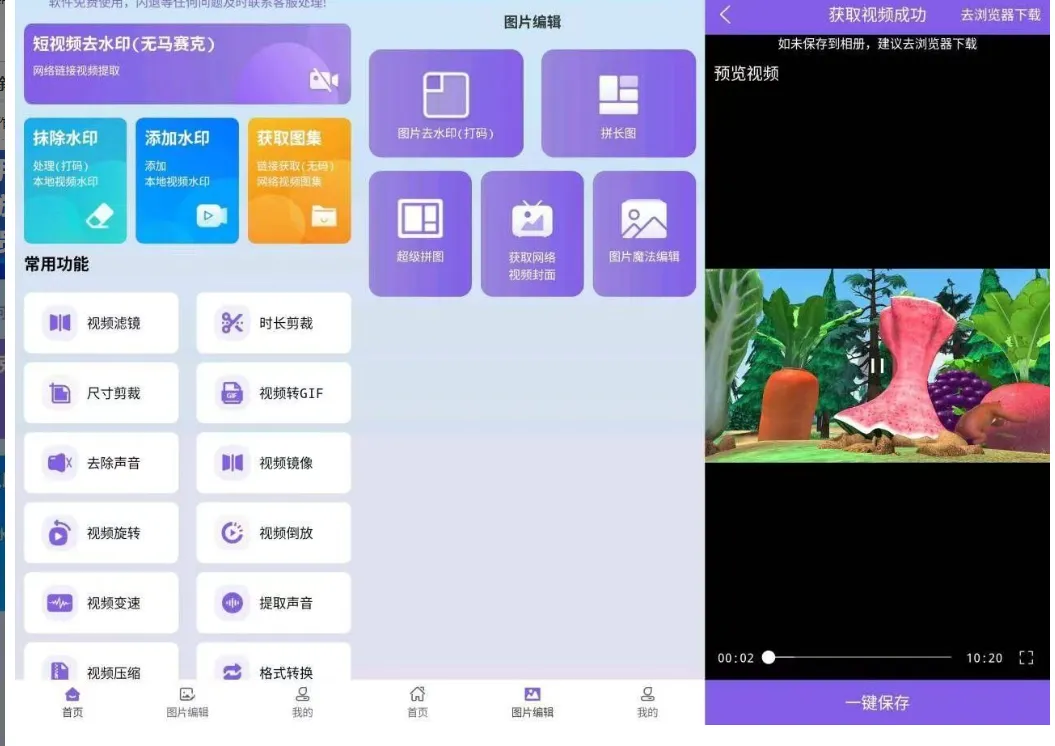
Task: Select the 视频镜像 mirror tool
Action: pyautogui.click(x=273, y=462)
